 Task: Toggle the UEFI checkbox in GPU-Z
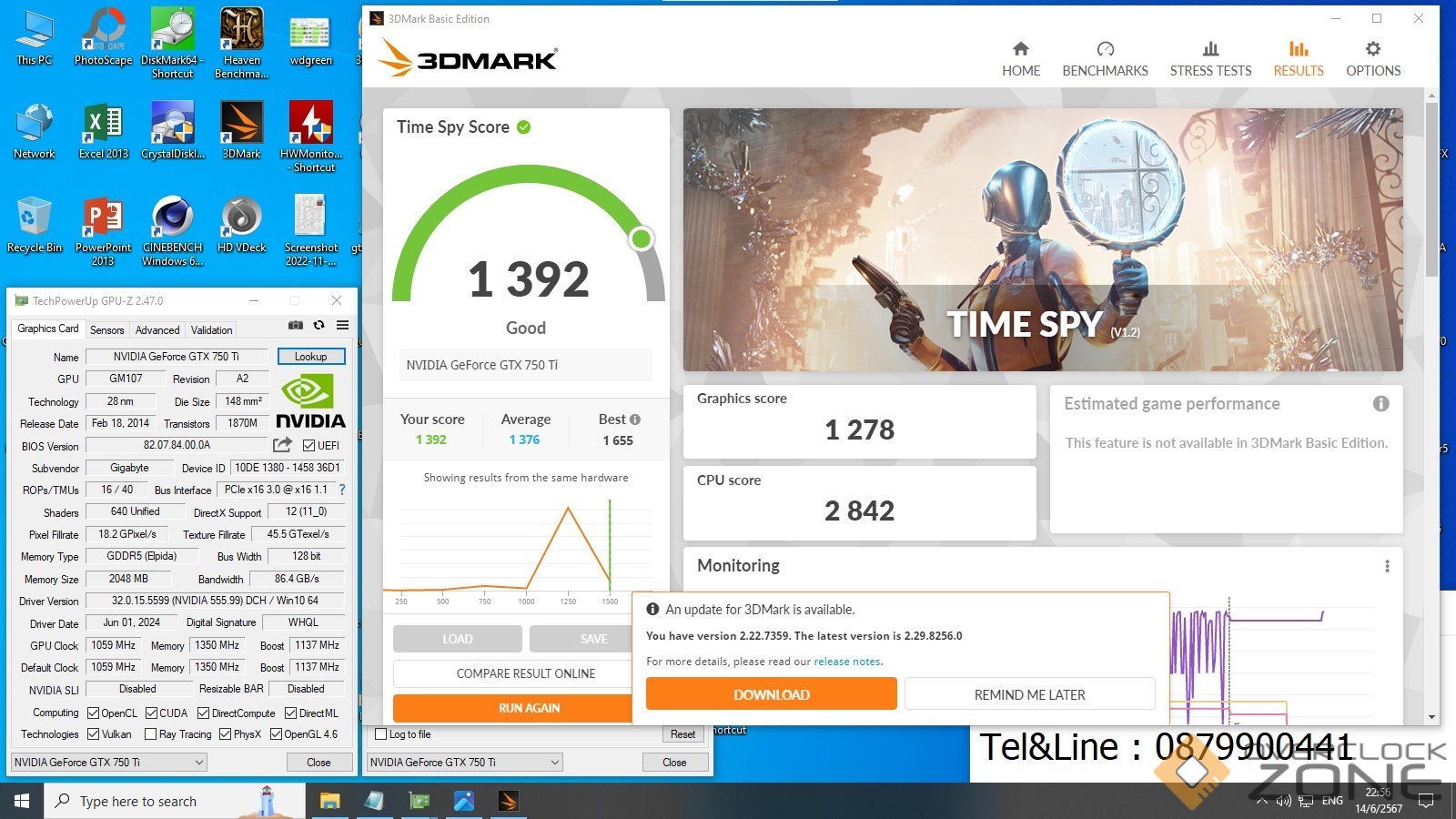[308, 445]
